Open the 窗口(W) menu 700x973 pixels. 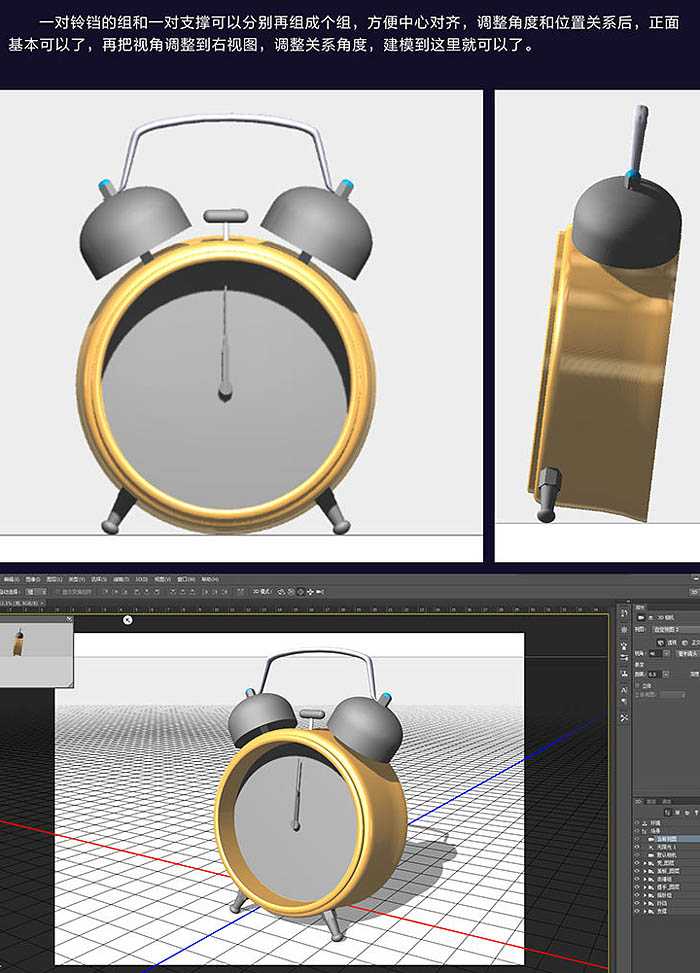click(185, 579)
